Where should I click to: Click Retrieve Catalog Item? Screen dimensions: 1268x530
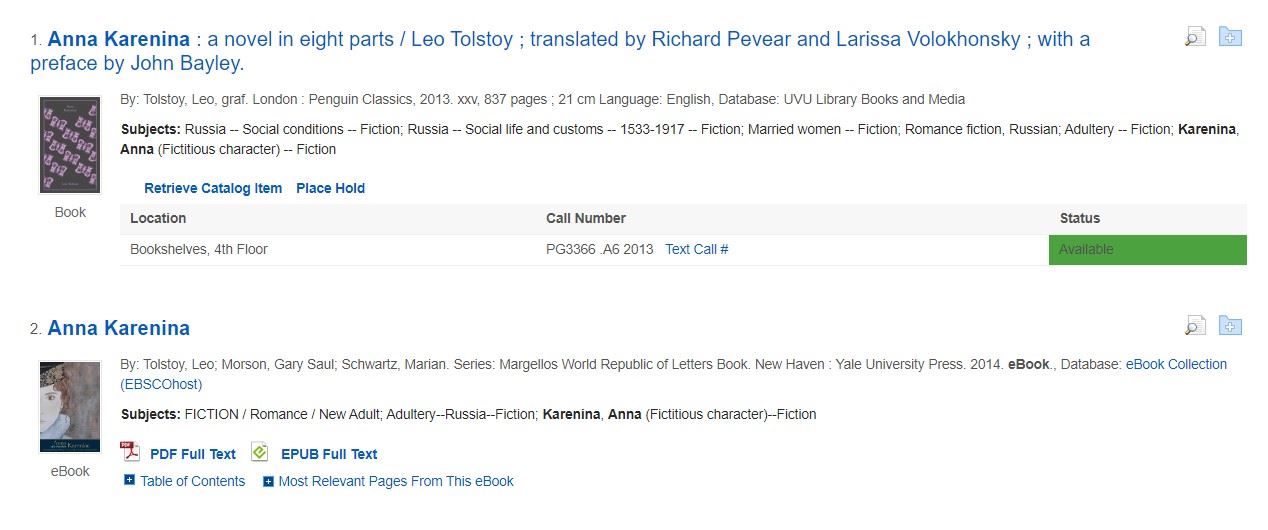(x=213, y=188)
